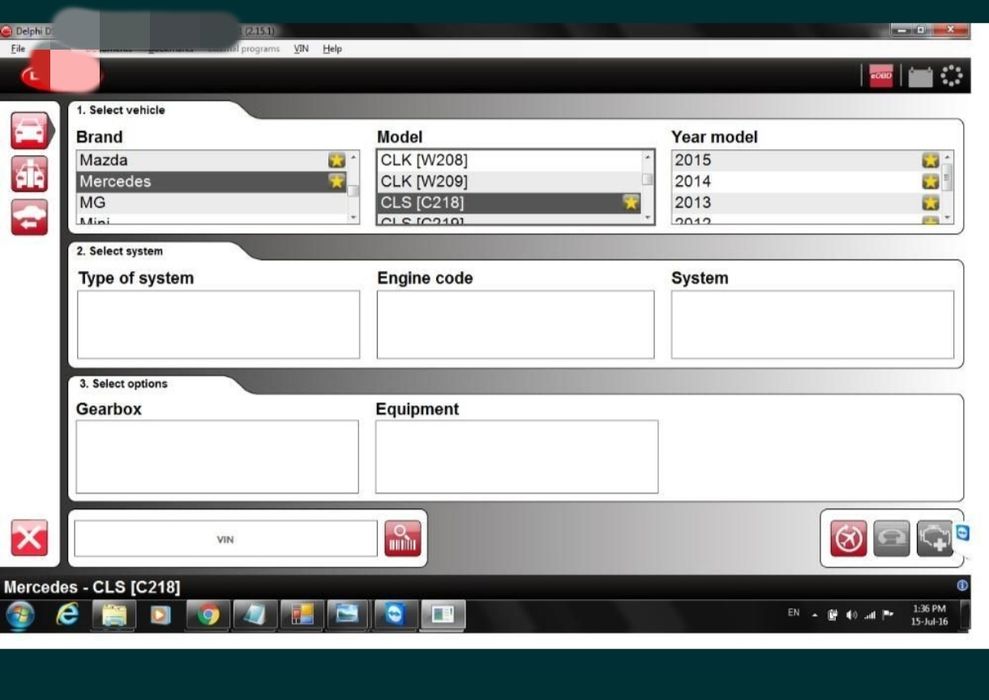989x700 pixels.
Task: Select CLK [W209] in Model list
Action: click(509, 182)
